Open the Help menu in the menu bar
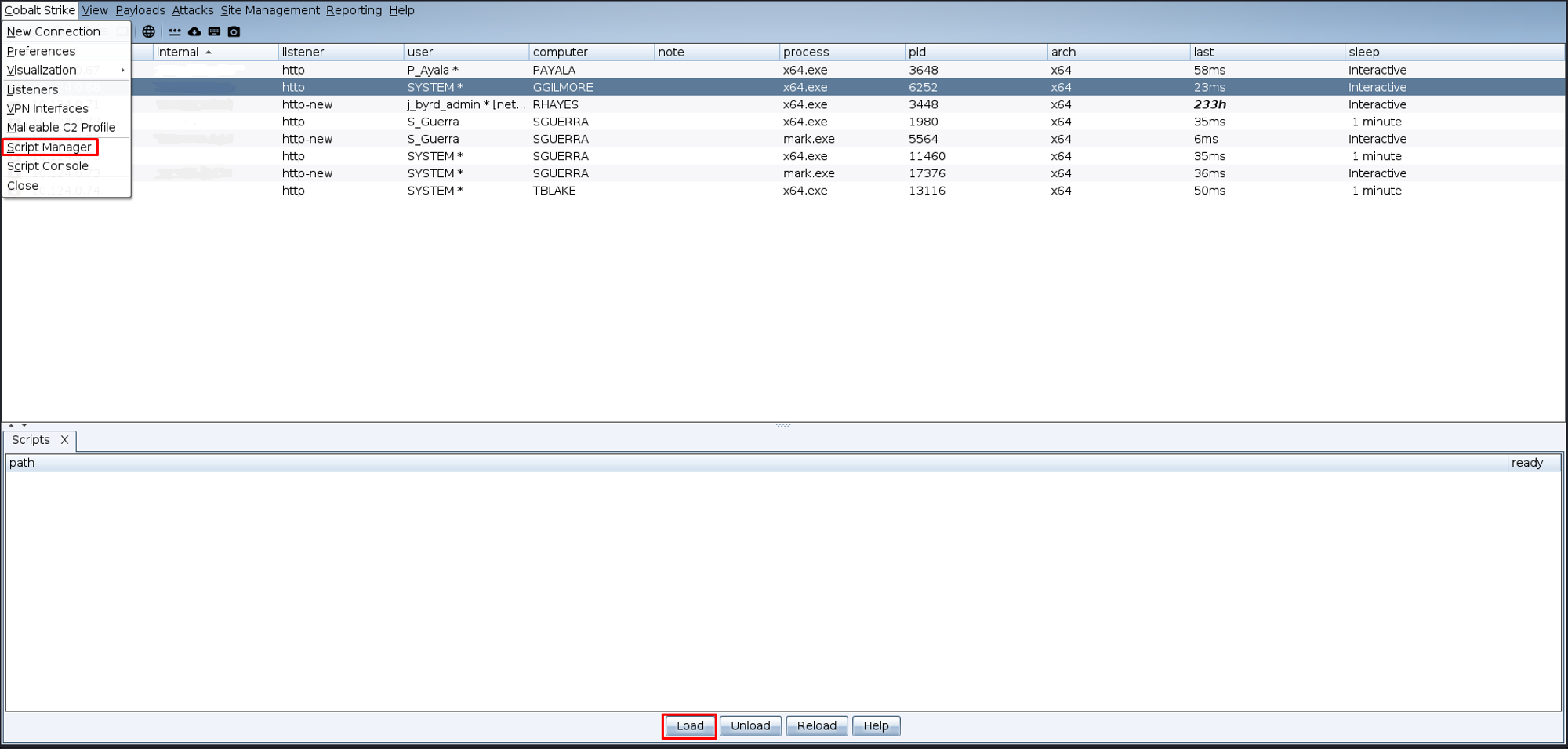This screenshot has width=1568, height=749. tap(401, 10)
